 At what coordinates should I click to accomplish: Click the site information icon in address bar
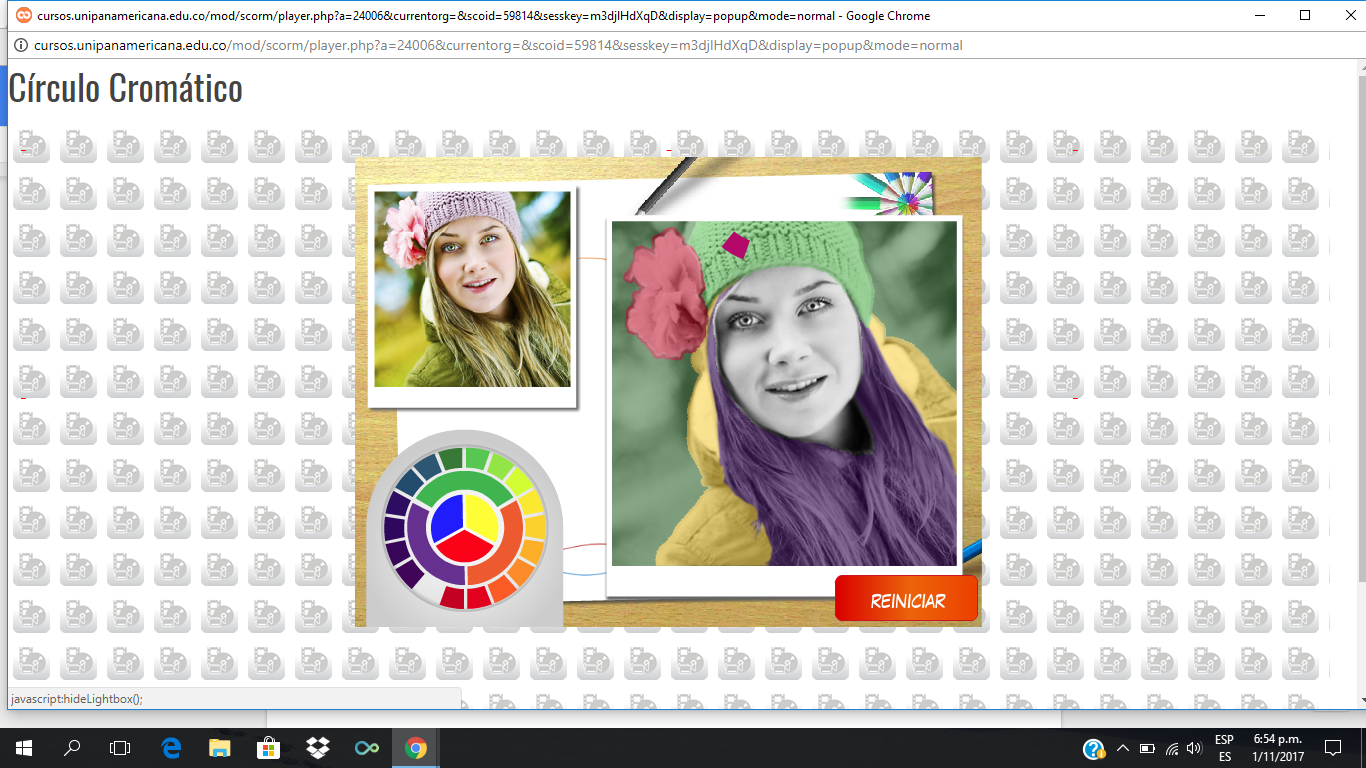coord(20,45)
